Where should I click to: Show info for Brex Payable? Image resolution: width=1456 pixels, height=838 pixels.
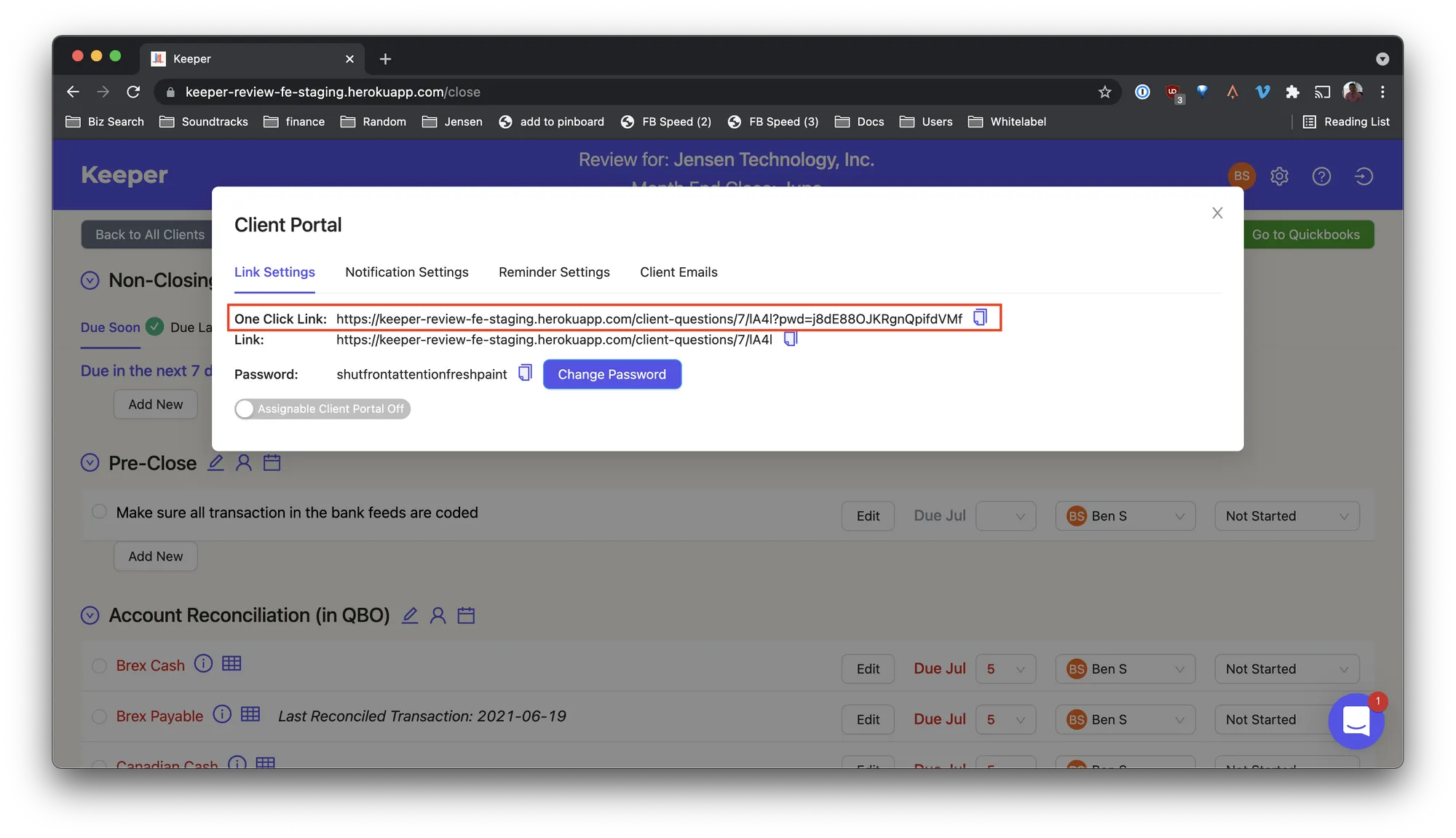tap(222, 714)
